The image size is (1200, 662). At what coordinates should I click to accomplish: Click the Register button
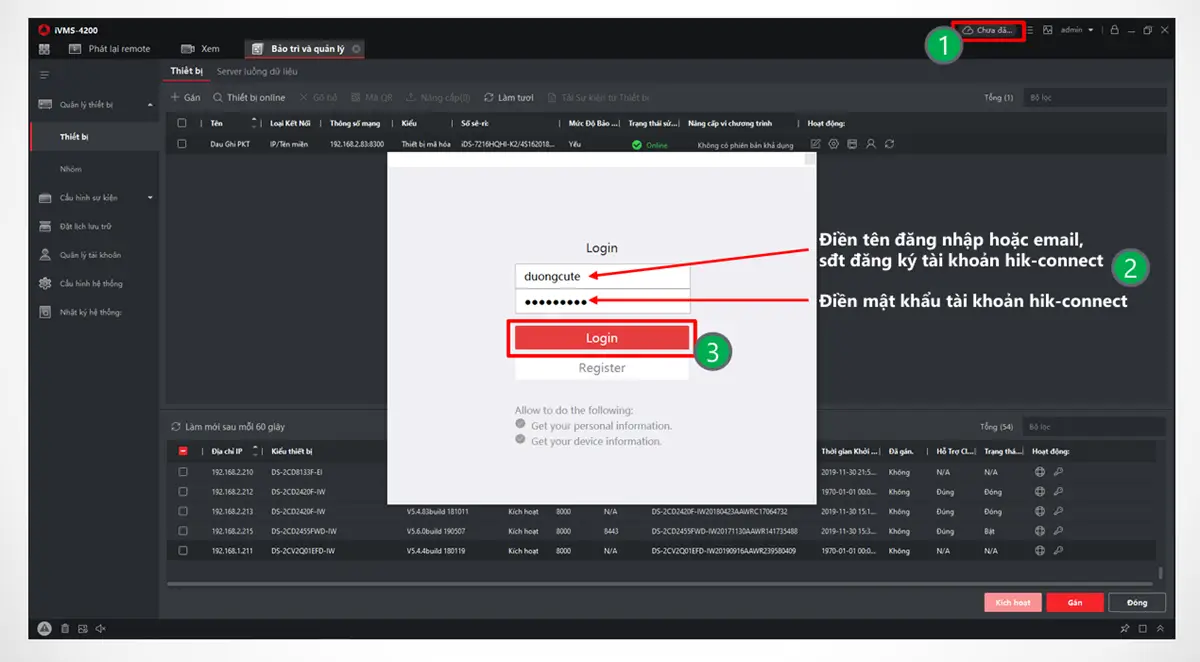pos(602,368)
